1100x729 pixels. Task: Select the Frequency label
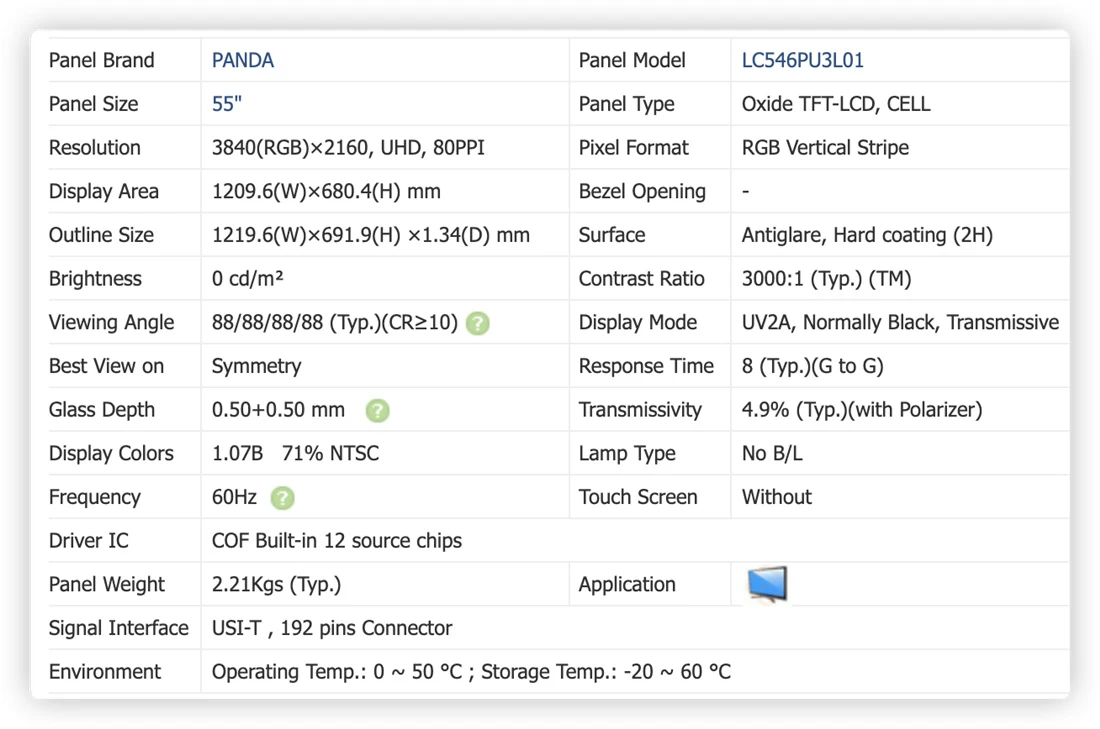tap(95, 497)
